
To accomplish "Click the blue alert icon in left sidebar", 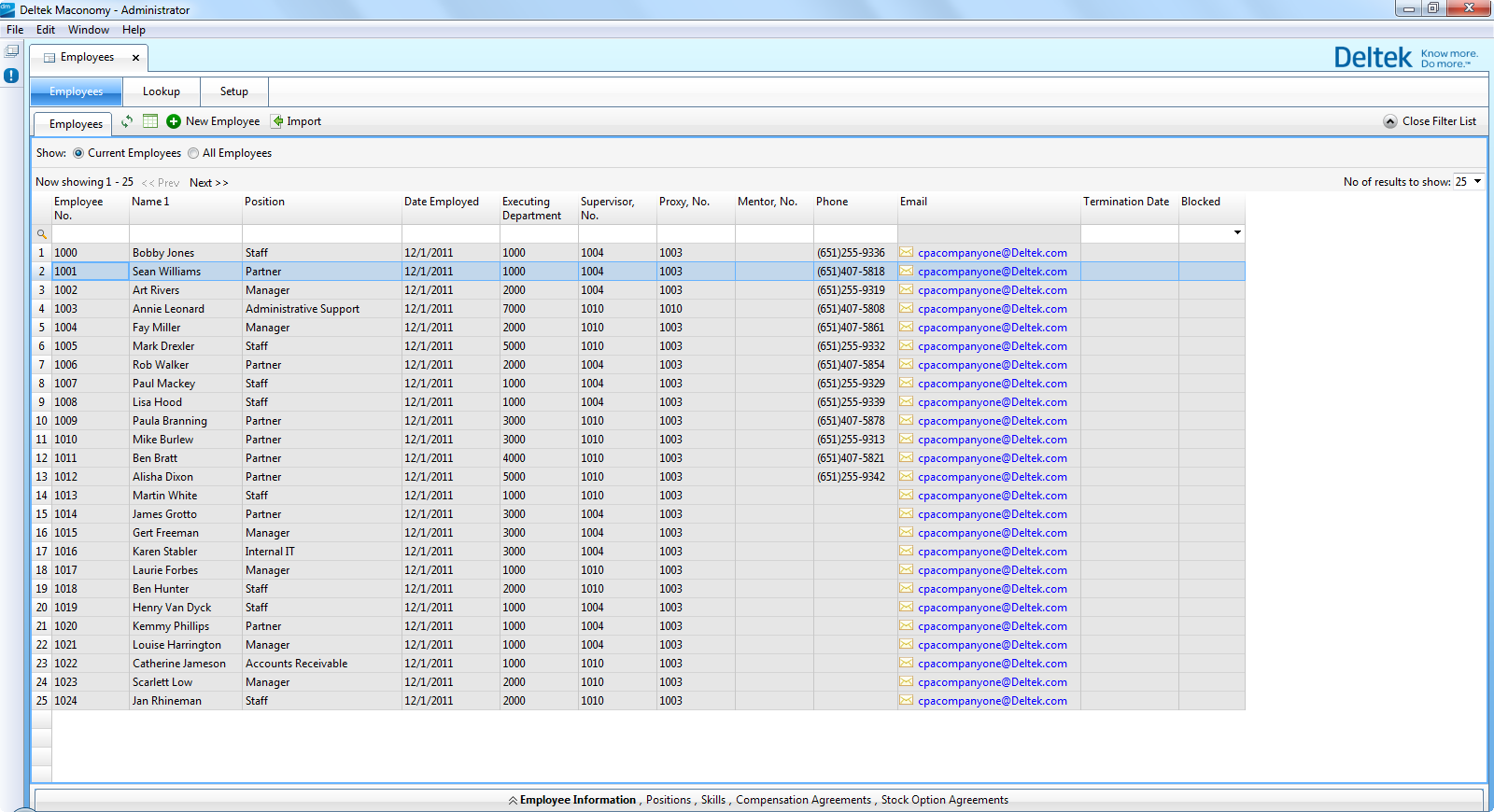I will coord(11,76).
